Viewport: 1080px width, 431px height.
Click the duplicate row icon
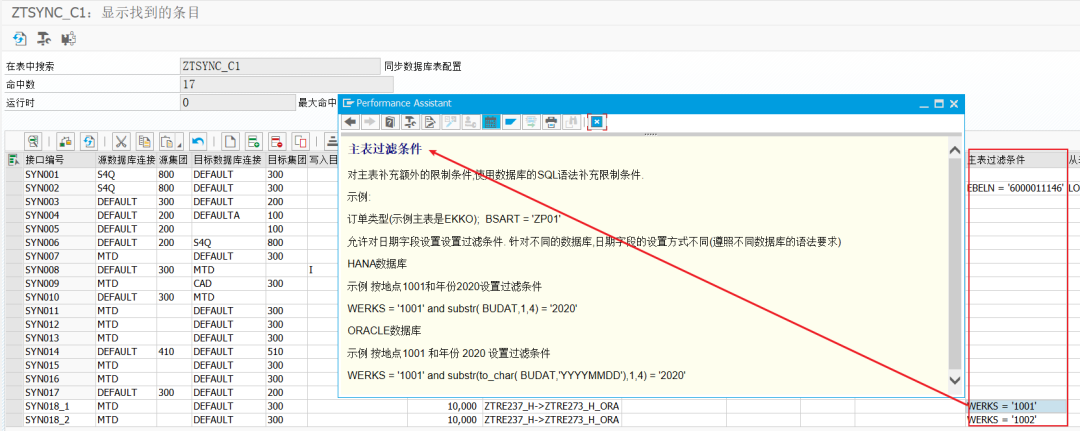(x=300, y=142)
